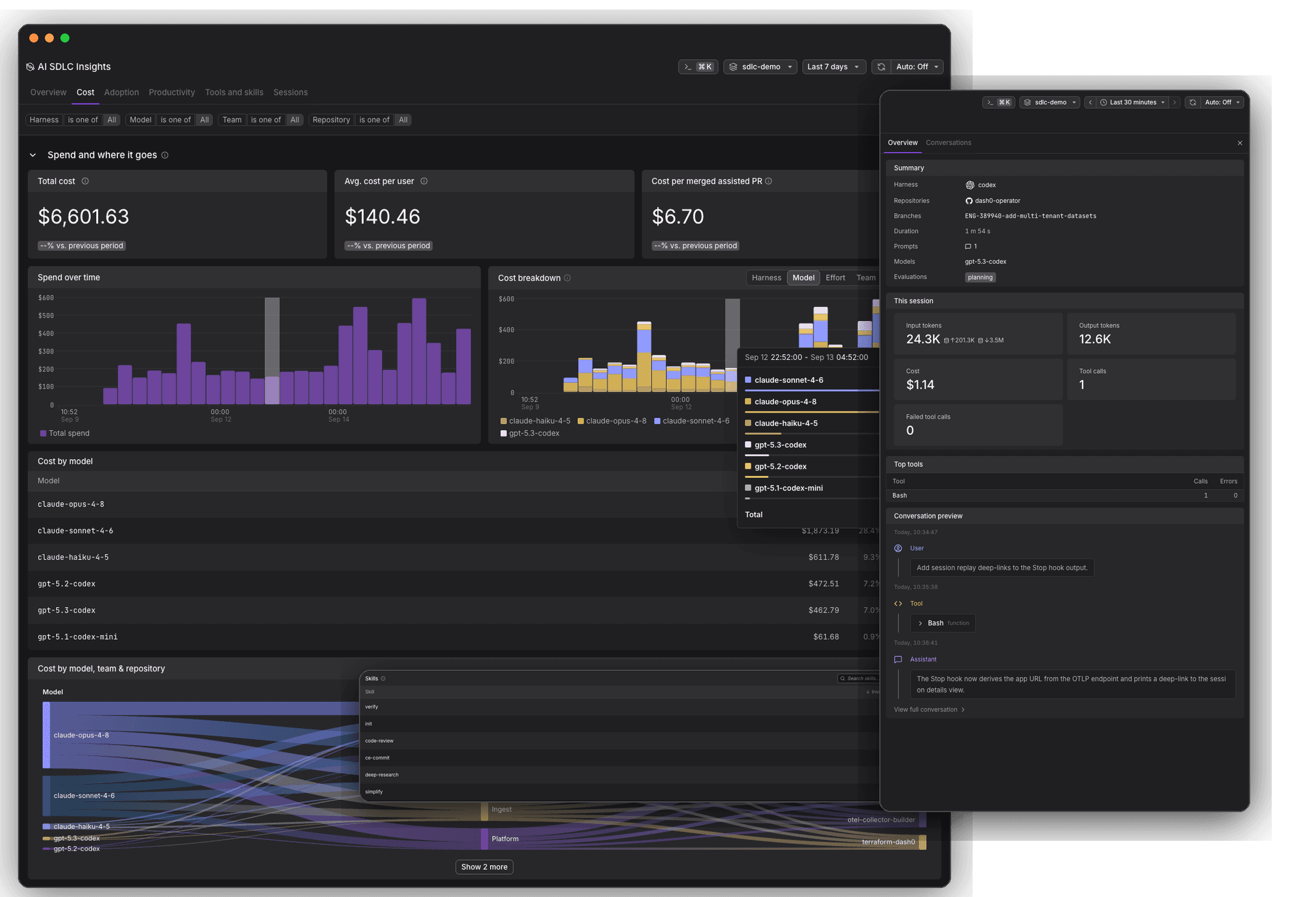Click highlighted grey bar in Spend over time

click(x=272, y=351)
